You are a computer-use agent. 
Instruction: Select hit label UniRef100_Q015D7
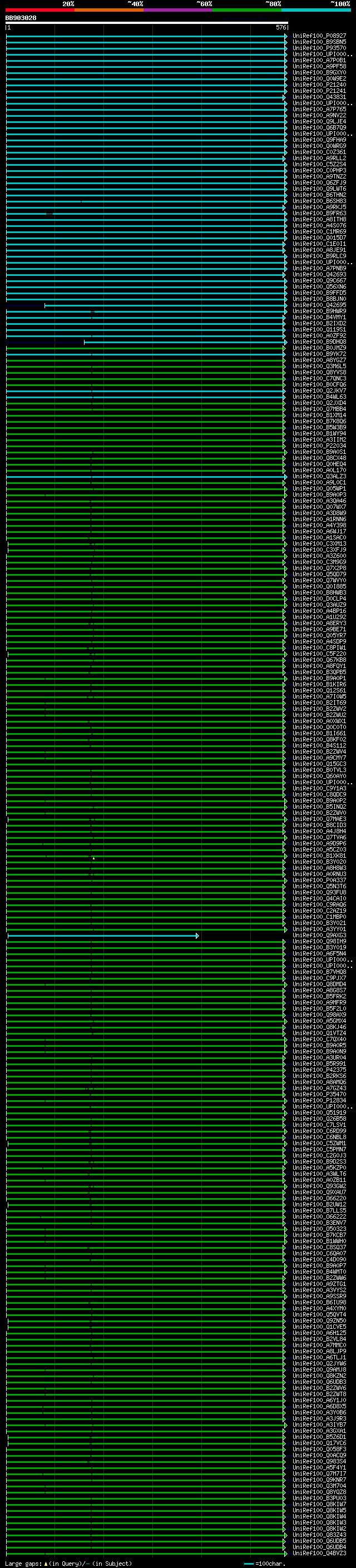[x=319, y=238]
